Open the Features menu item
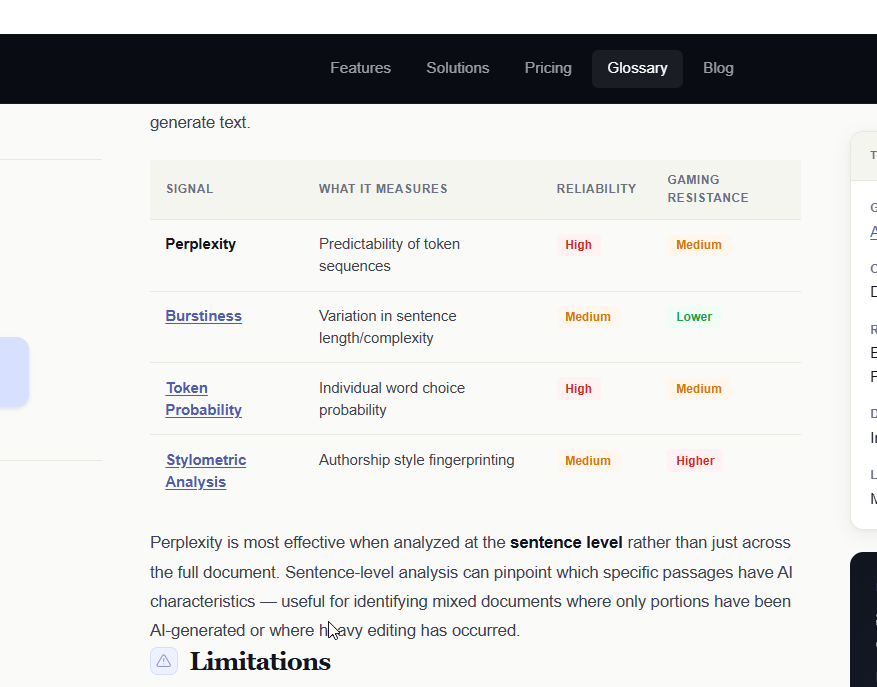This screenshot has height=687, width=877. (360, 68)
